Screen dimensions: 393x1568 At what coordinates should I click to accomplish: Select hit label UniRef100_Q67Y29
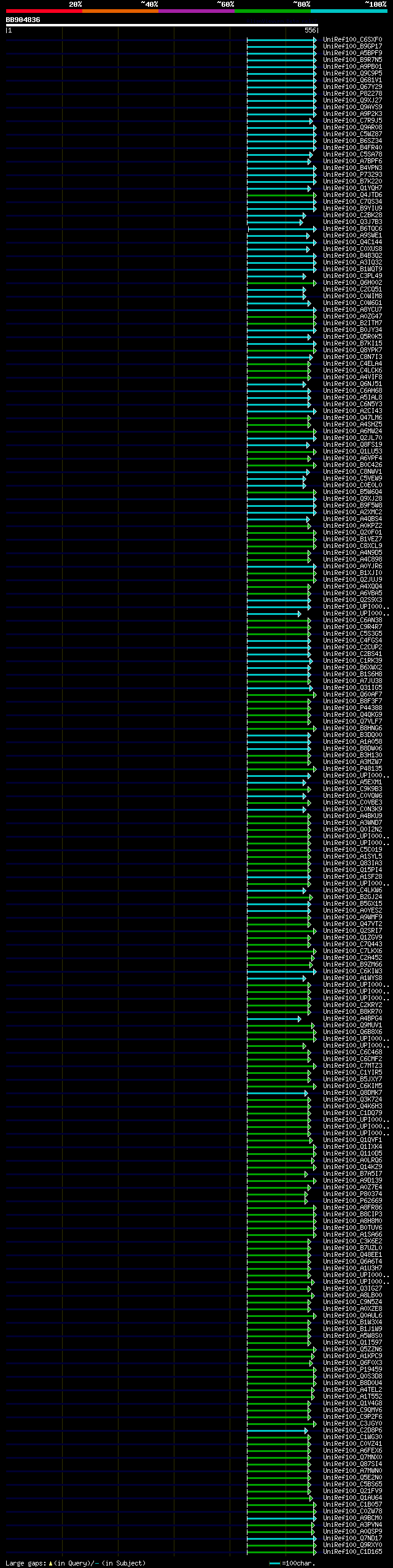pos(352,87)
